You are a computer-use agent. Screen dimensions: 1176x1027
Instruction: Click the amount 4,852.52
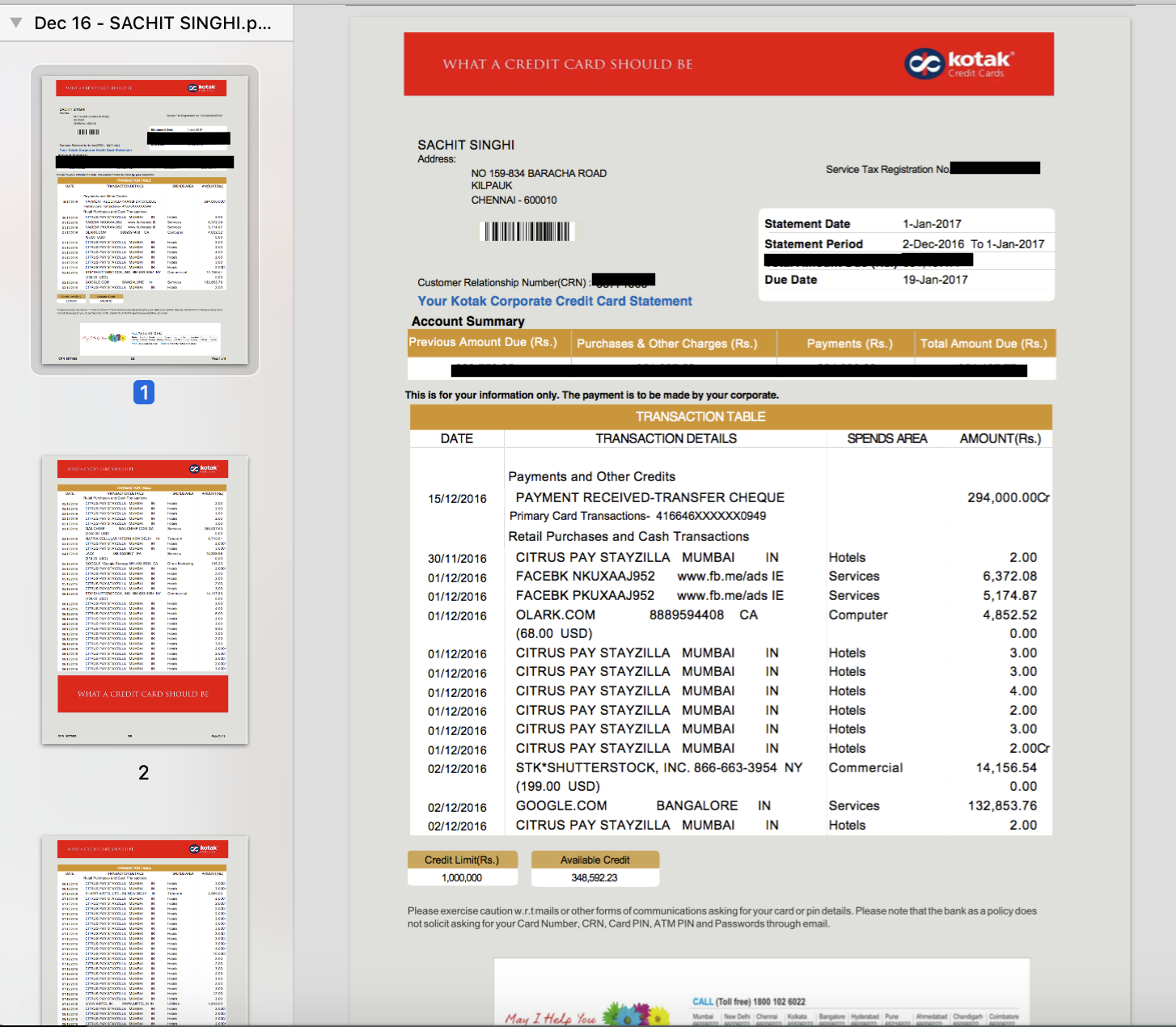(1010, 615)
